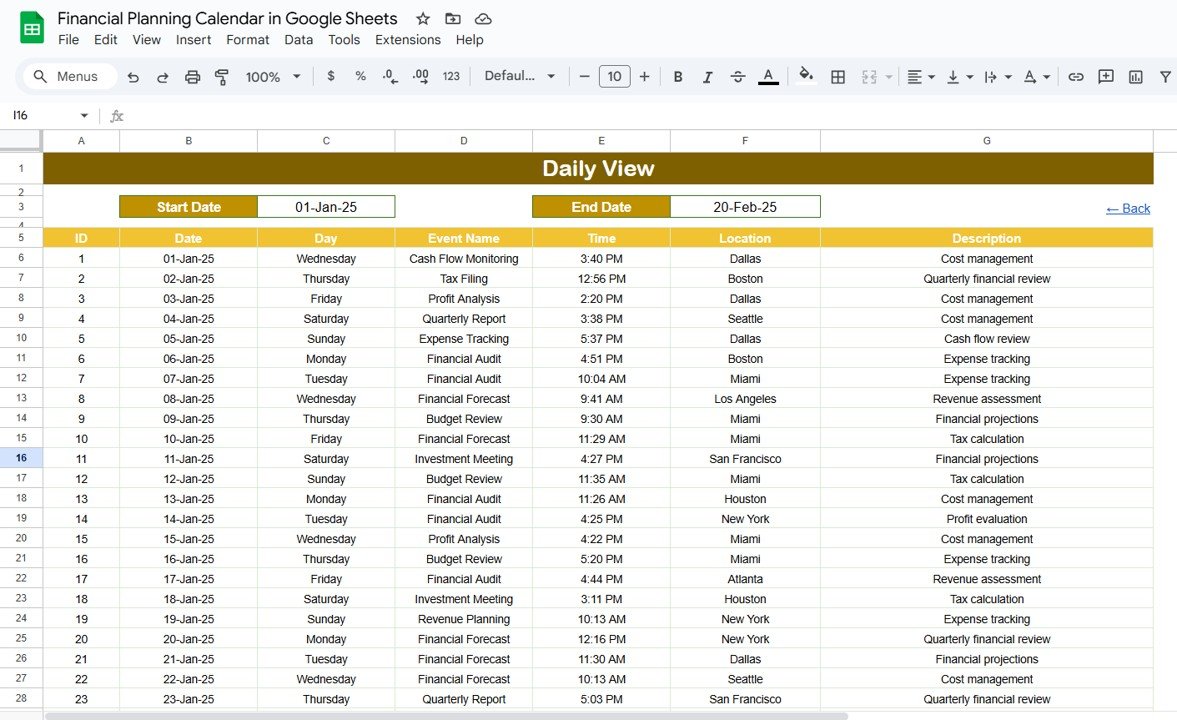Click the merge cells icon
This screenshot has height=720, width=1177.
pyautogui.click(x=869, y=77)
